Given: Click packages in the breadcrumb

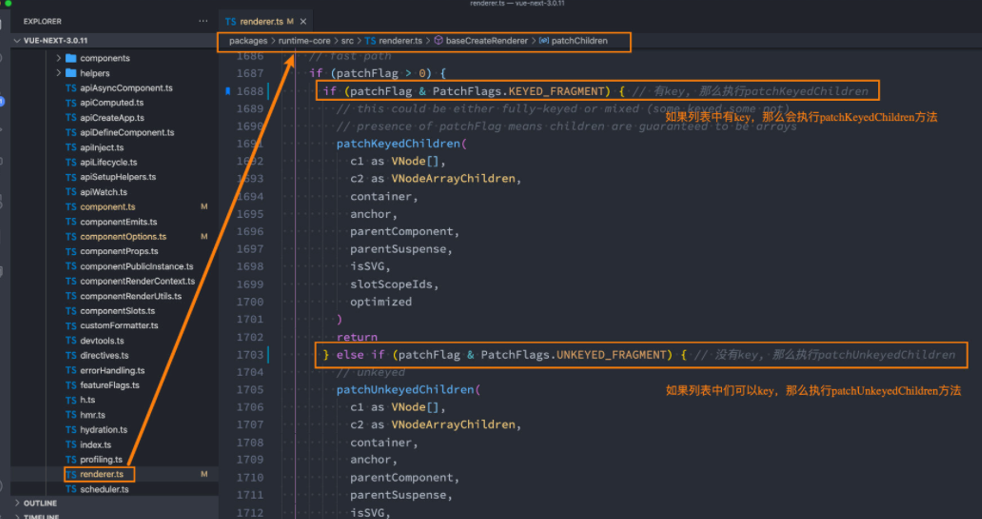Looking at the screenshot, I should [248, 41].
